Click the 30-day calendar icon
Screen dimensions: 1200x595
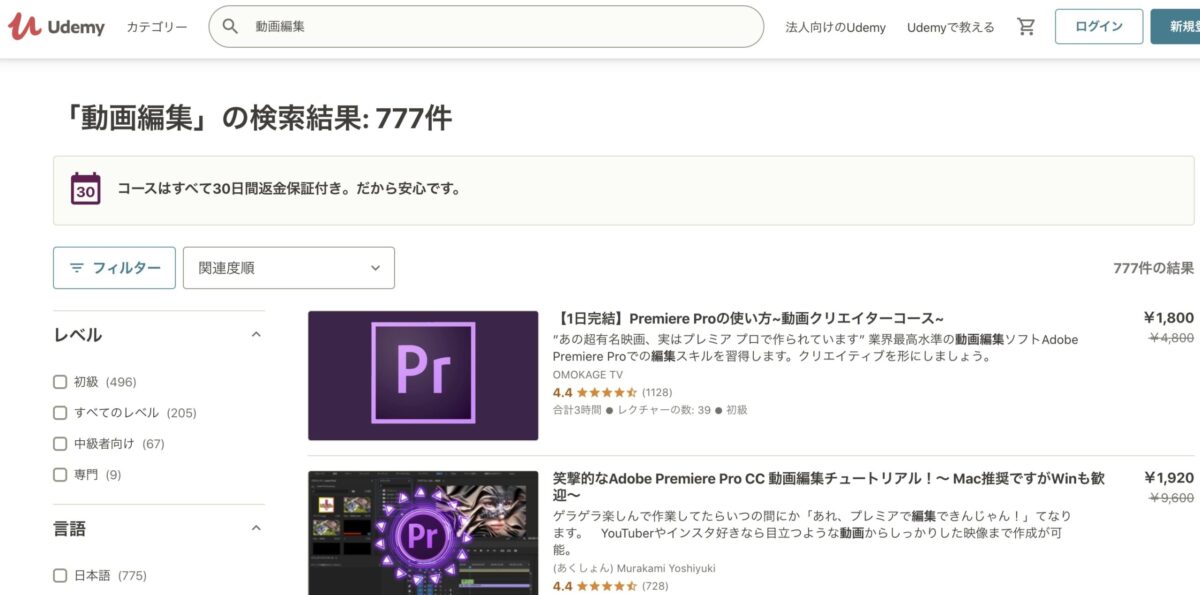tap(86, 188)
